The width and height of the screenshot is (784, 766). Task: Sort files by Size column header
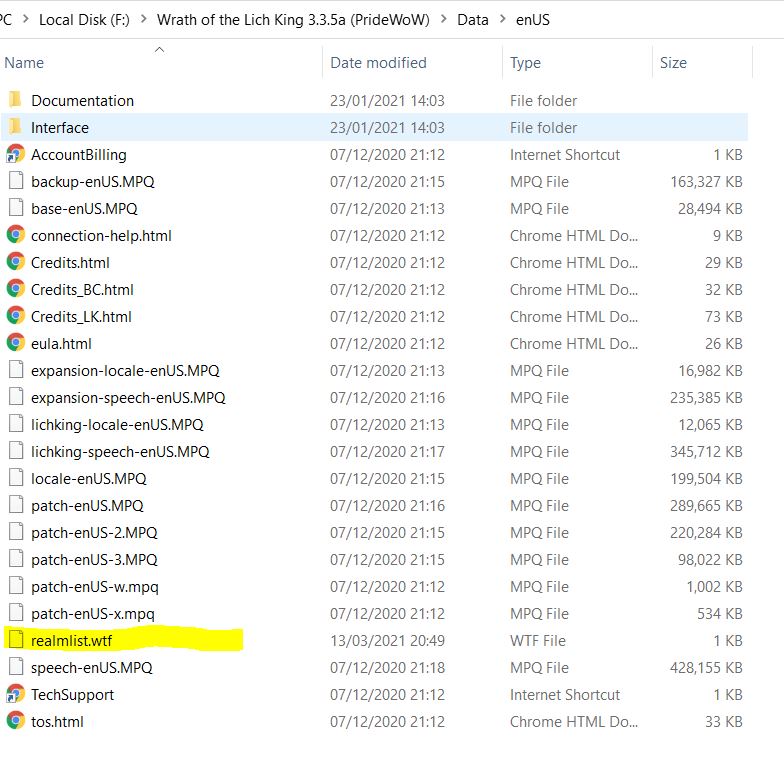pos(673,62)
